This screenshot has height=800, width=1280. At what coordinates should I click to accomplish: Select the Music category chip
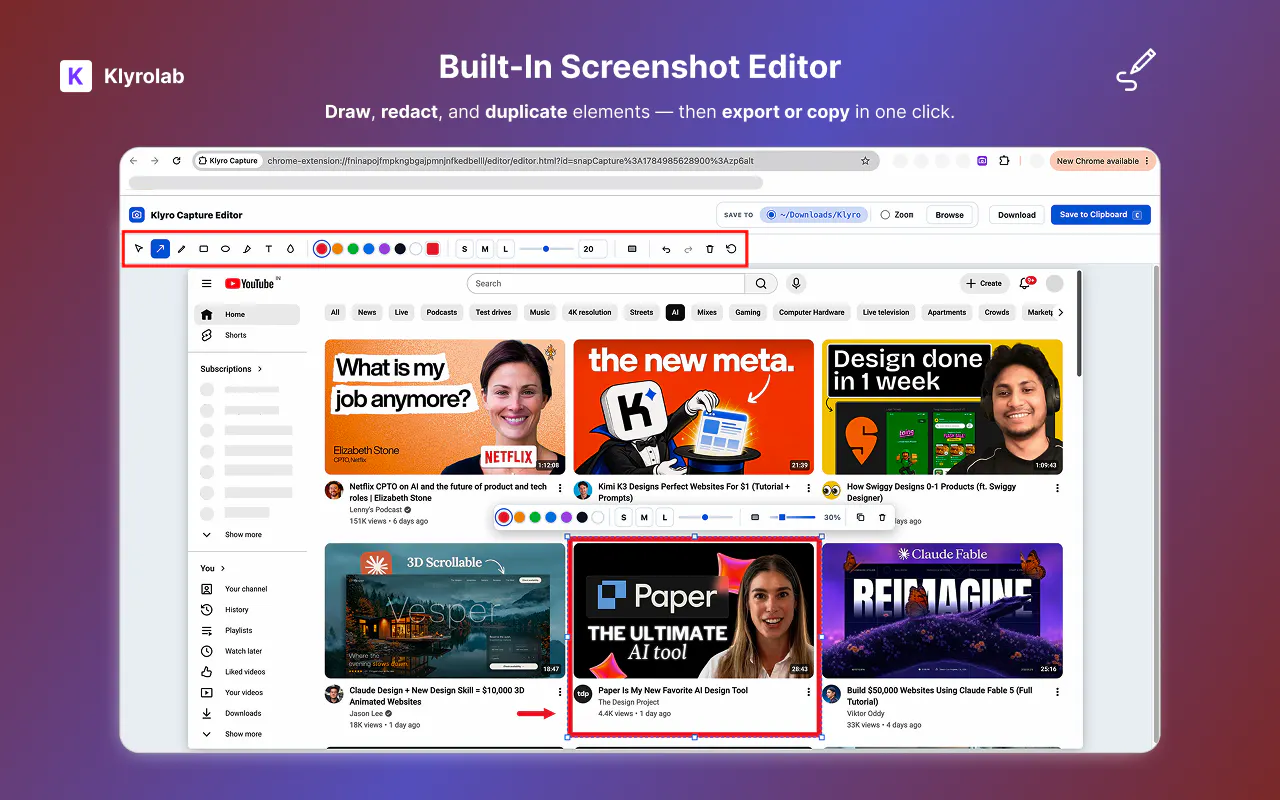[x=540, y=312]
